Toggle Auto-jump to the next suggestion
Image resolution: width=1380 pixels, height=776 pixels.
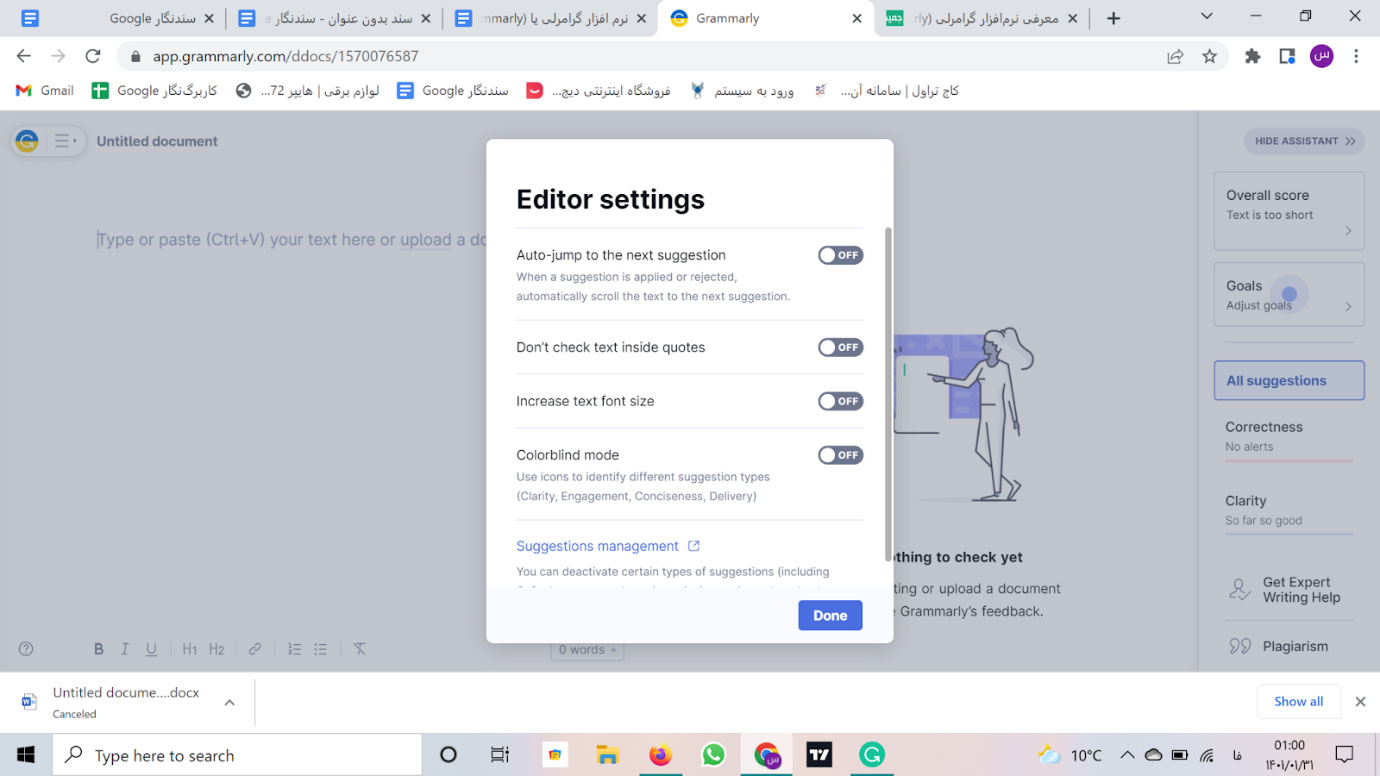840,255
